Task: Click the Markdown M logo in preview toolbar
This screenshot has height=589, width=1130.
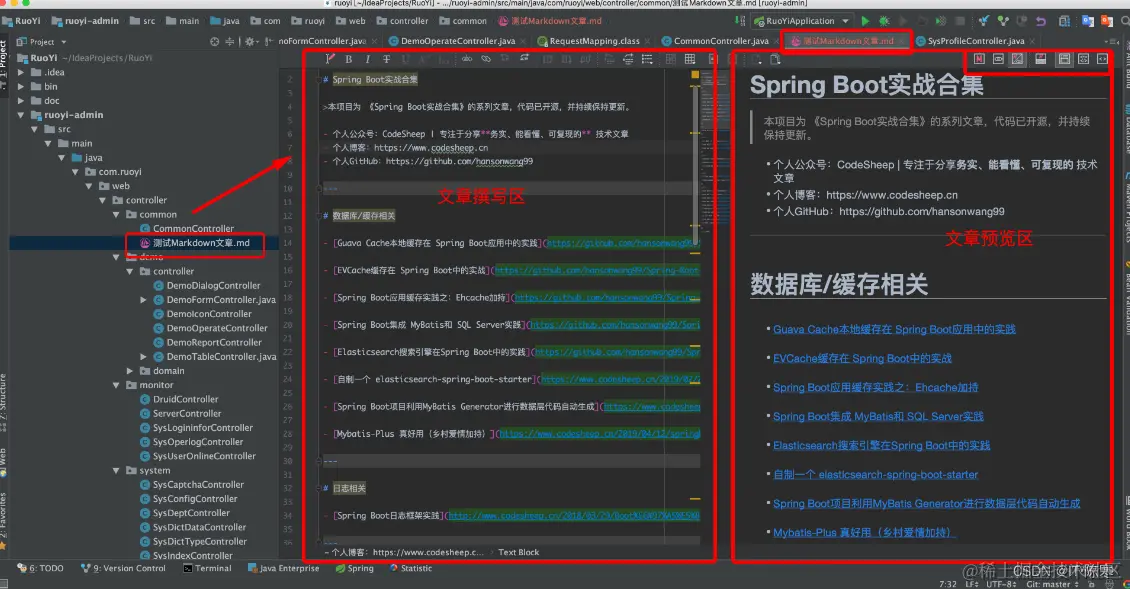Action: point(979,59)
